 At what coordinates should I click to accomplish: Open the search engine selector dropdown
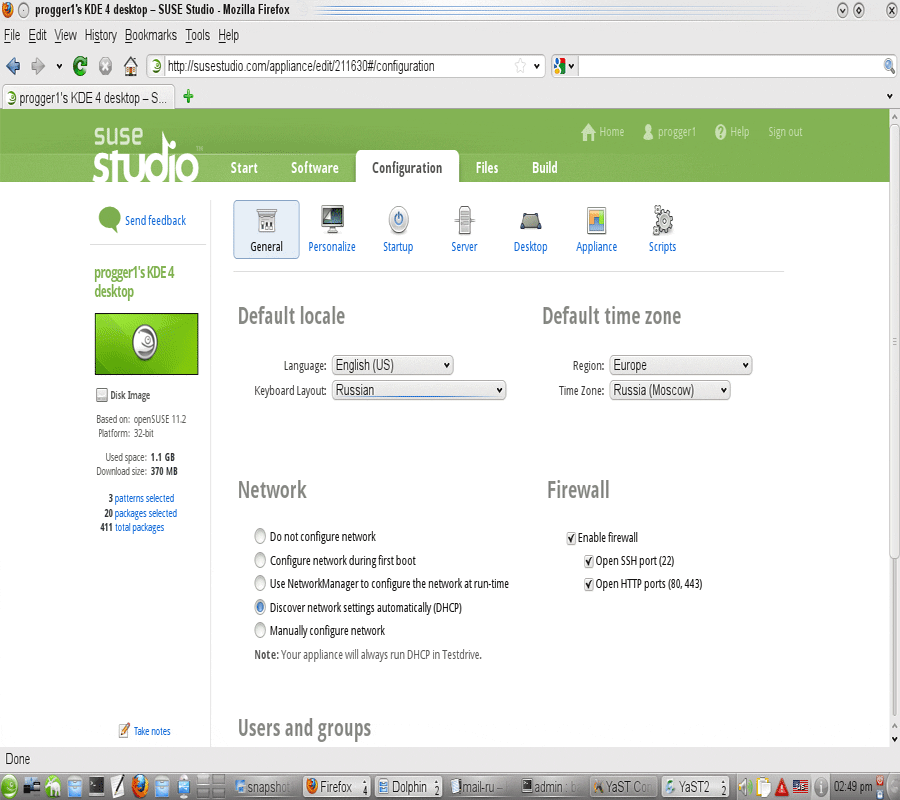pyautogui.click(x=564, y=66)
